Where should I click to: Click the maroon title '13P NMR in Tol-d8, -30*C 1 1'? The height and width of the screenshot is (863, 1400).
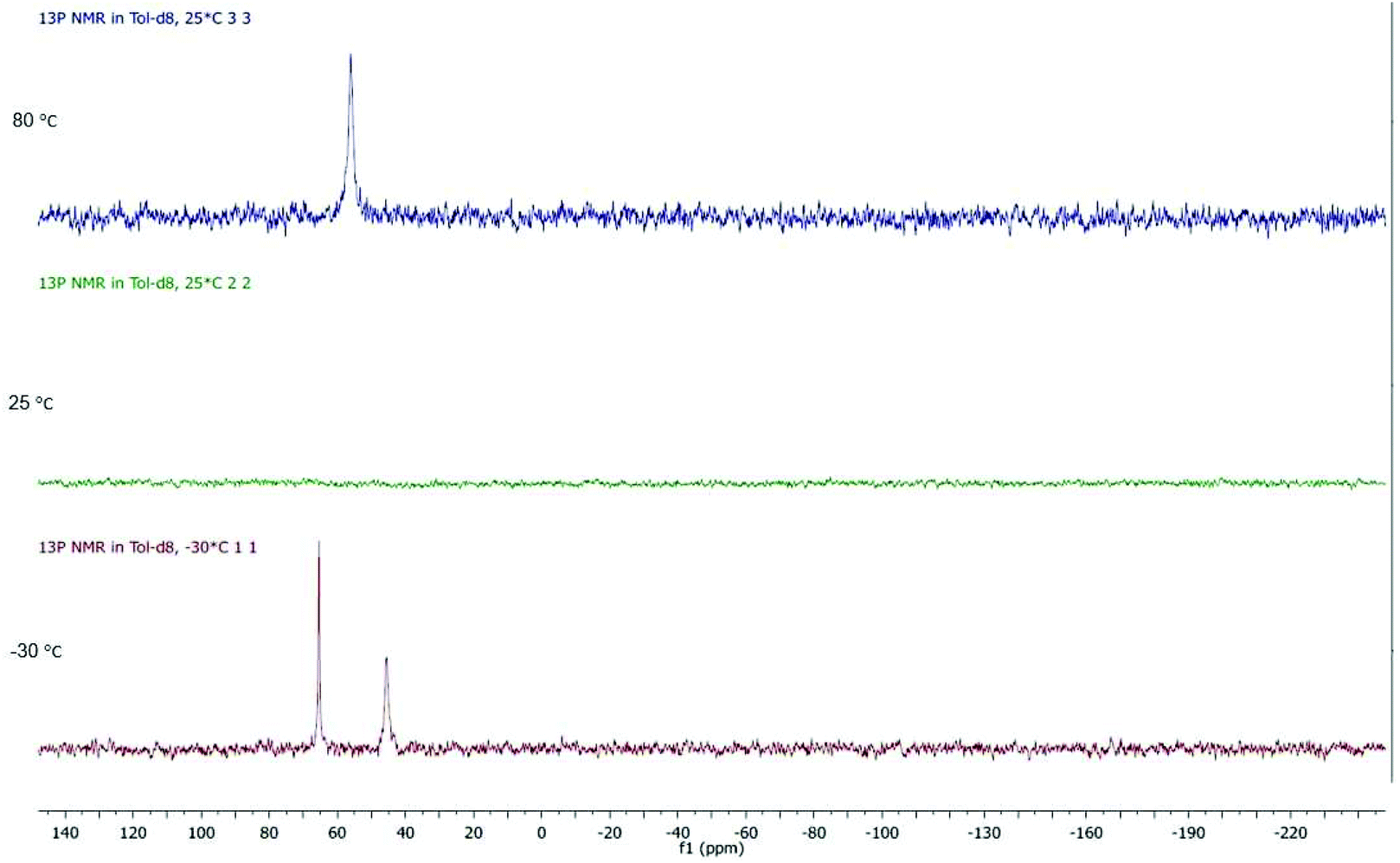click(x=148, y=547)
